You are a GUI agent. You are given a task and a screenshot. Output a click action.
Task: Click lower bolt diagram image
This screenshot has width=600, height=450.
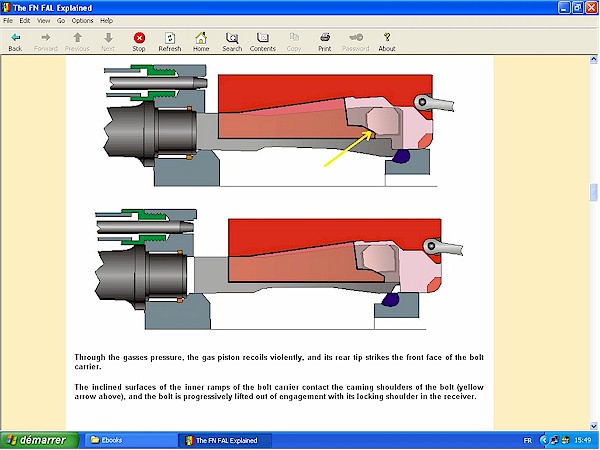(279, 269)
